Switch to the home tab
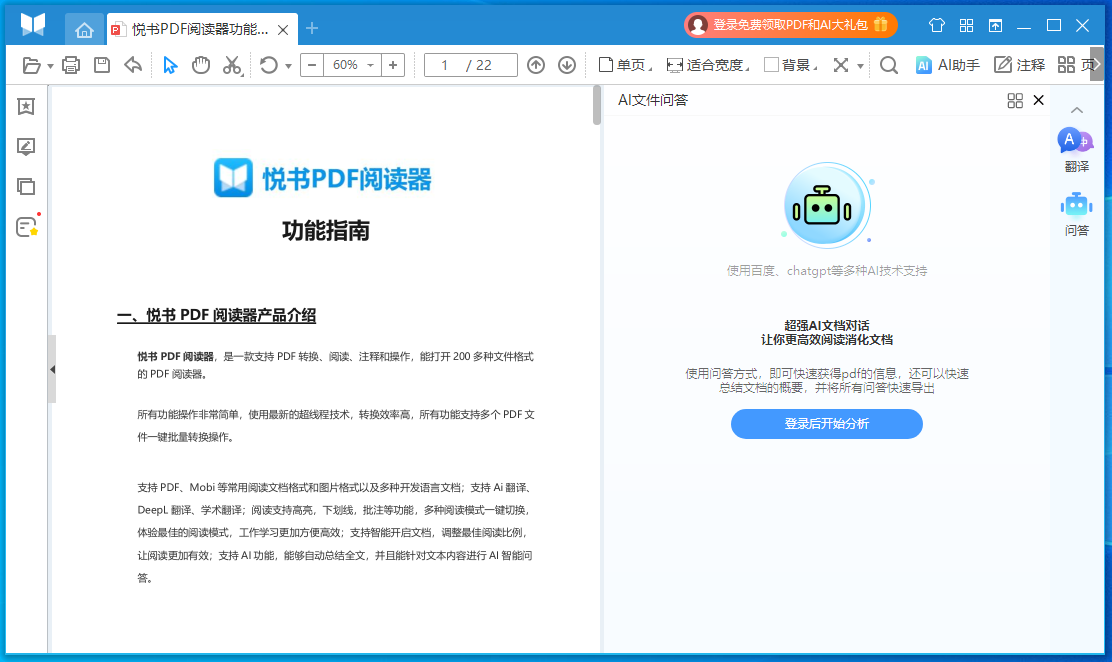The image size is (1112, 662). (x=84, y=29)
